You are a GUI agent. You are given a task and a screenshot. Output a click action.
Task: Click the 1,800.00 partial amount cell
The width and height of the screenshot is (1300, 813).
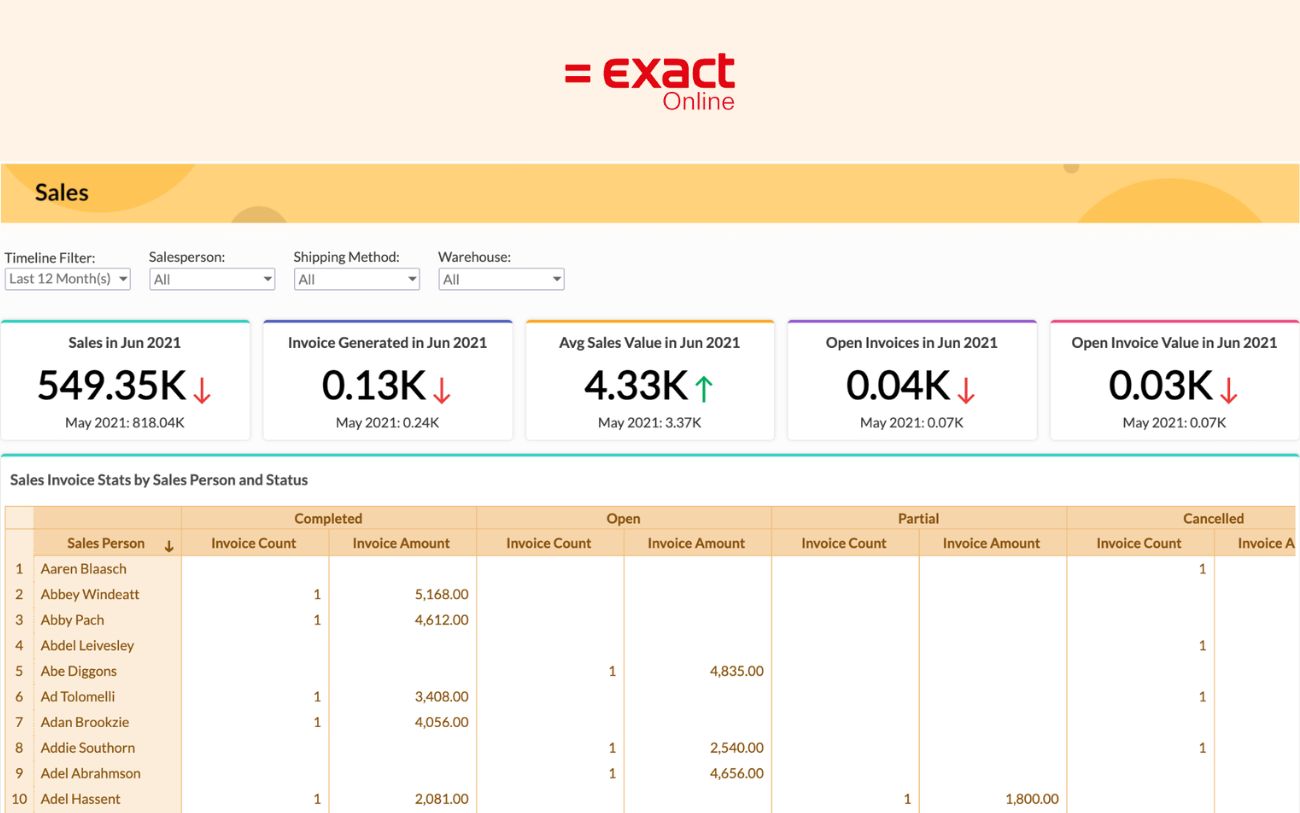(x=1032, y=799)
